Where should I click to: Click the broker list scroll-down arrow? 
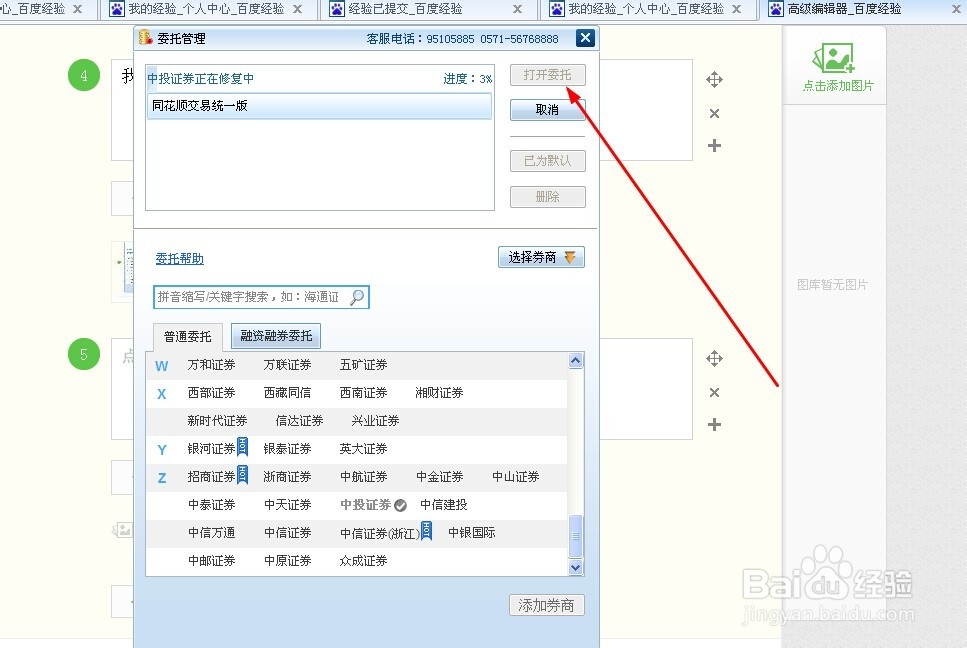coord(575,567)
